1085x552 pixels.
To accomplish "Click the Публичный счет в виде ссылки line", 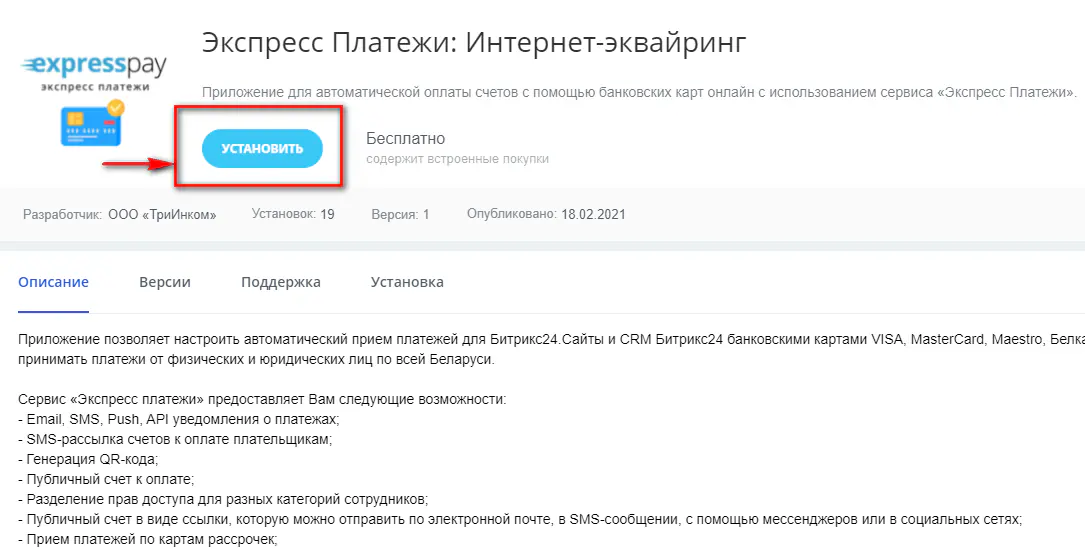I will tap(520, 519).
